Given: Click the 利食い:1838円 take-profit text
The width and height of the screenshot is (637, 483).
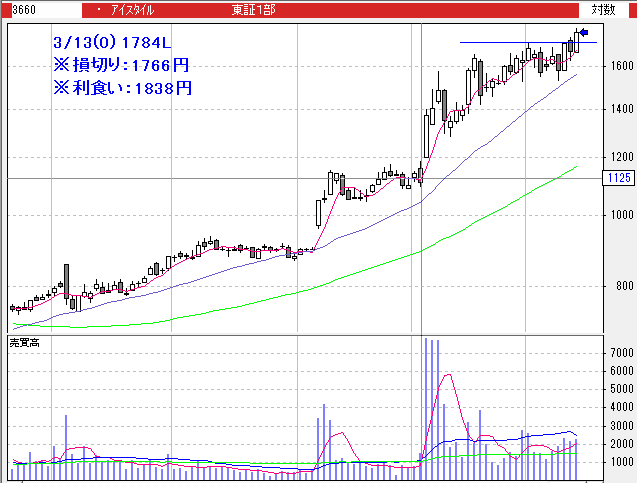Looking at the screenshot, I should pos(120,88).
